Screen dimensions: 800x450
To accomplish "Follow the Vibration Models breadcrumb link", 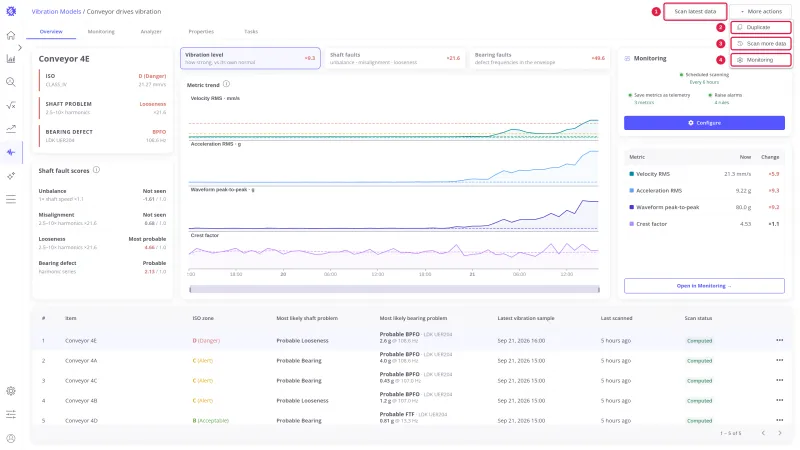I will click(x=56, y=11).
